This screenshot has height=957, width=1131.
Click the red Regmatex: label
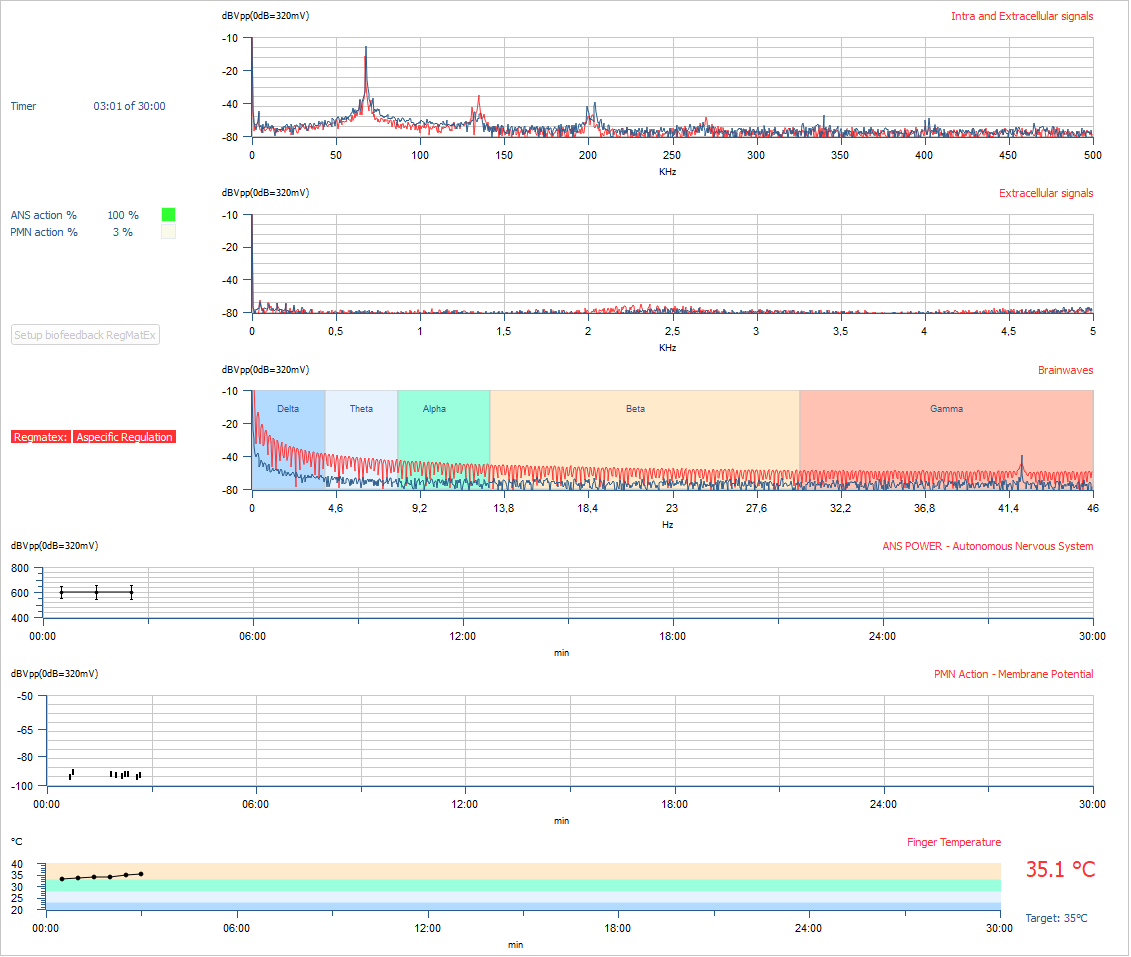point(41,437)
